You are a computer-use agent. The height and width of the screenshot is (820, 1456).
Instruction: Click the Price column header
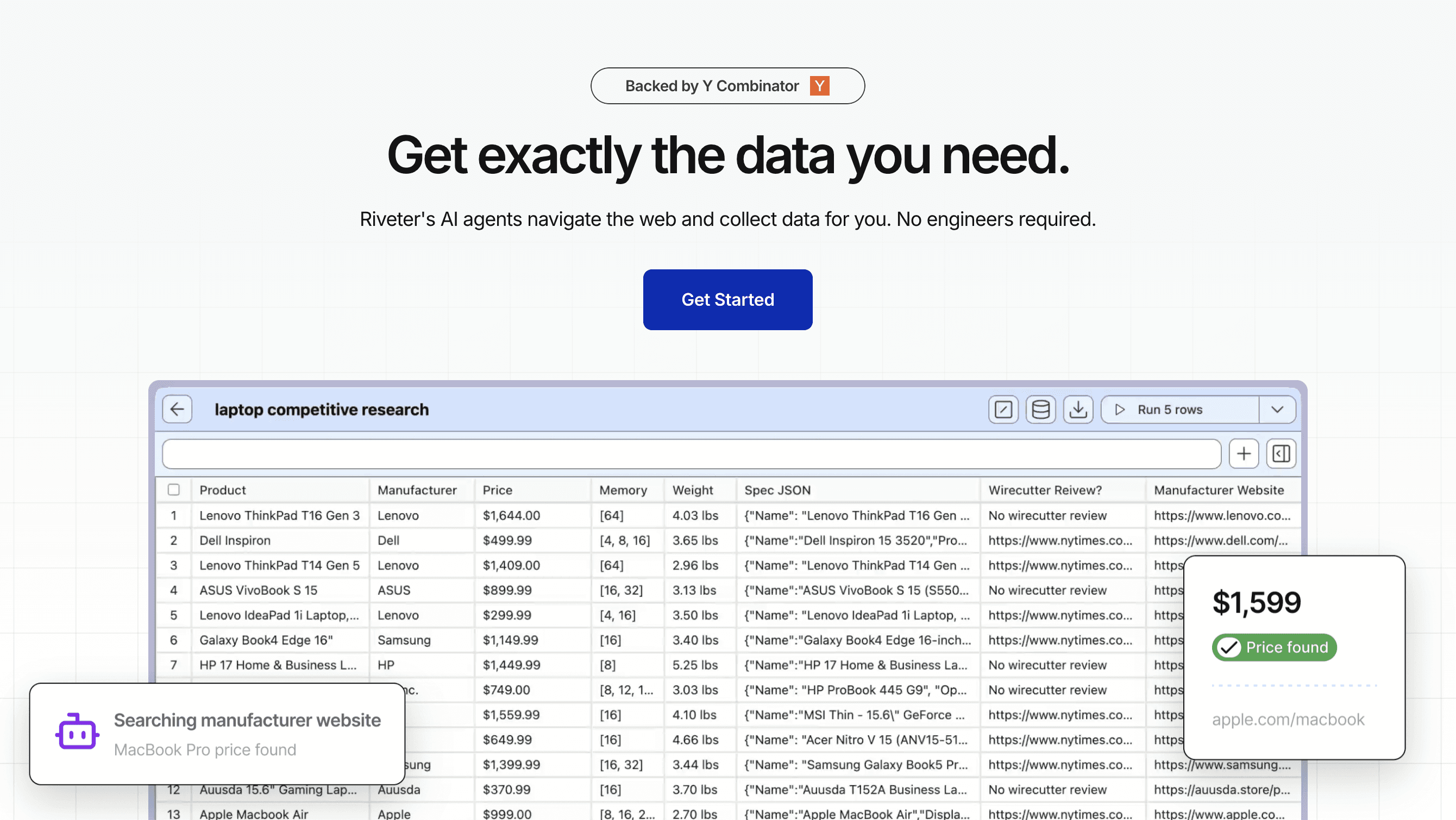click(x=498, y=490)
